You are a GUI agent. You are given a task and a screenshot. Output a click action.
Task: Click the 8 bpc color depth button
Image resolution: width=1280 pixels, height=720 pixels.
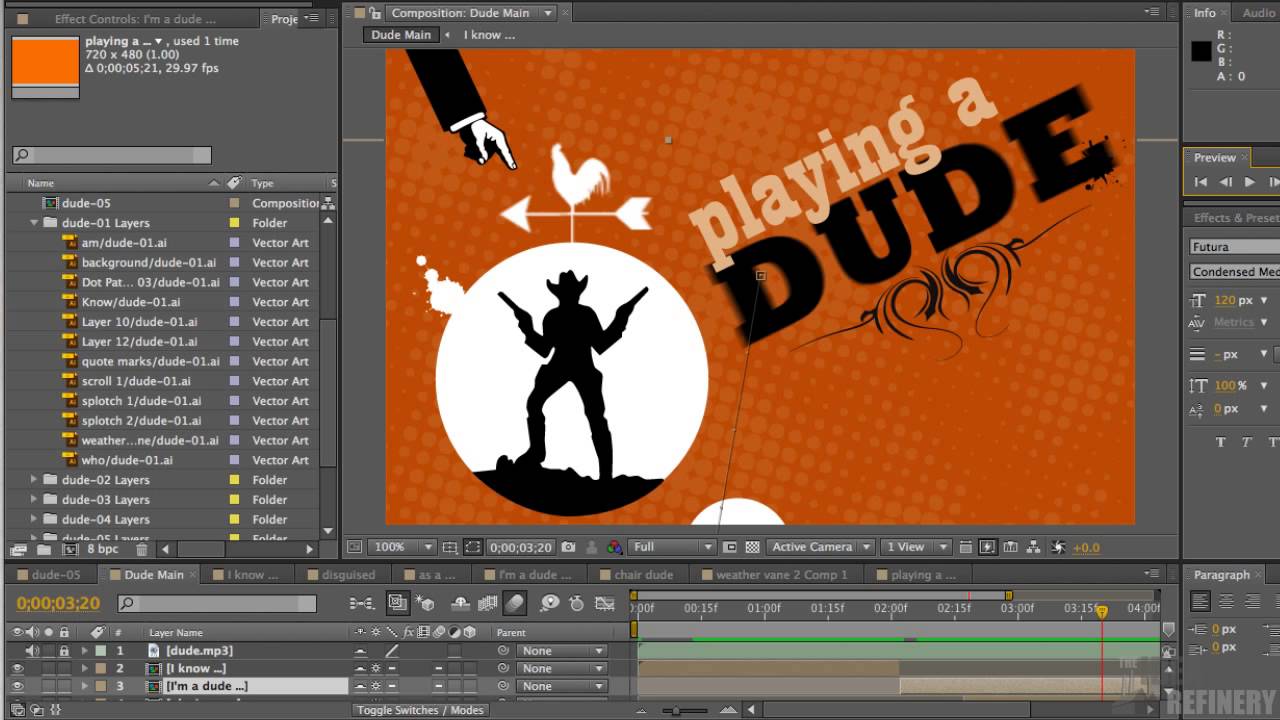pyautogui.click(x=103, y=549)
